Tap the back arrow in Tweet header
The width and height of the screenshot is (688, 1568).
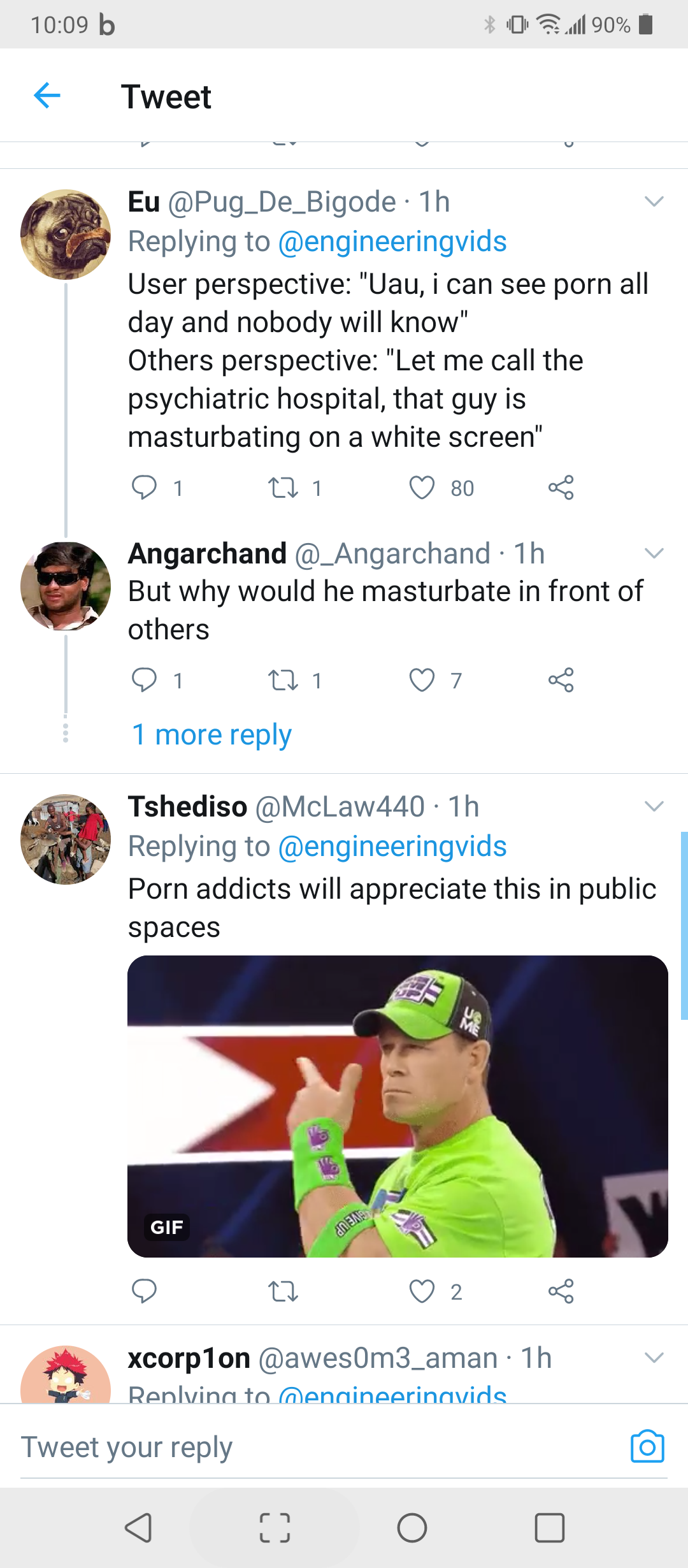47,96
